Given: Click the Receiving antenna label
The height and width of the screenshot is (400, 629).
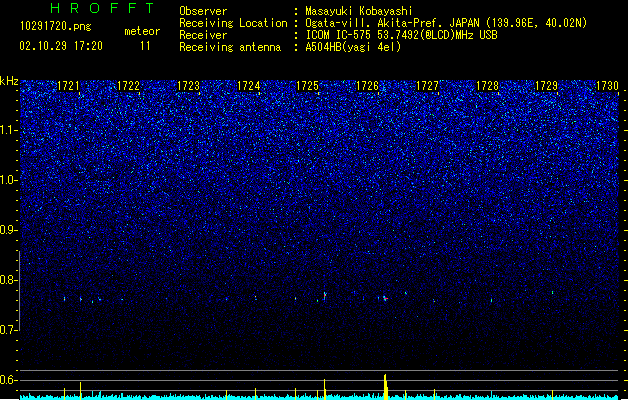Looking at the screenshot, I should 230,47.
